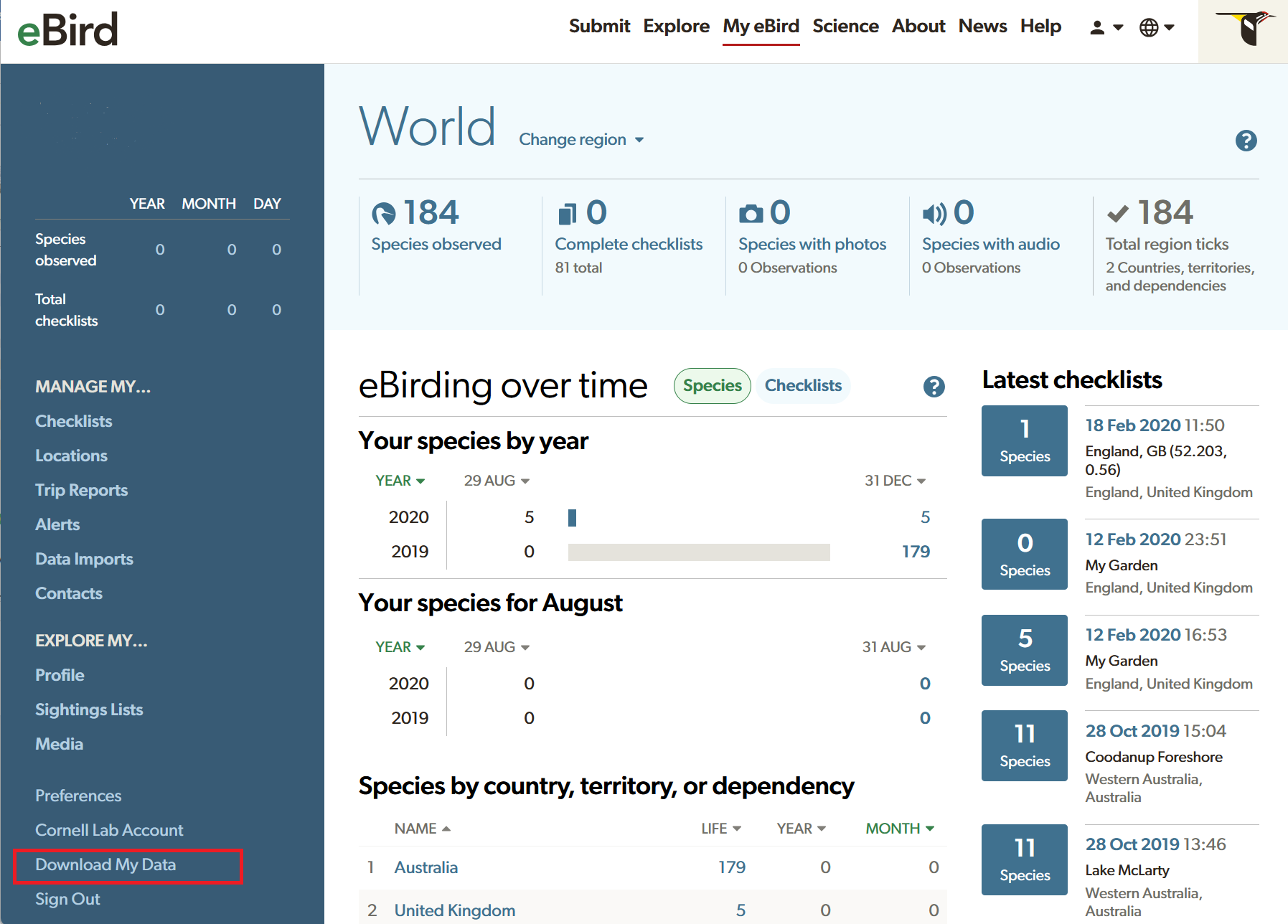Screen dimensions: 1288x924
Task: Click Download My Data link
Action: (x=105, y=864)
